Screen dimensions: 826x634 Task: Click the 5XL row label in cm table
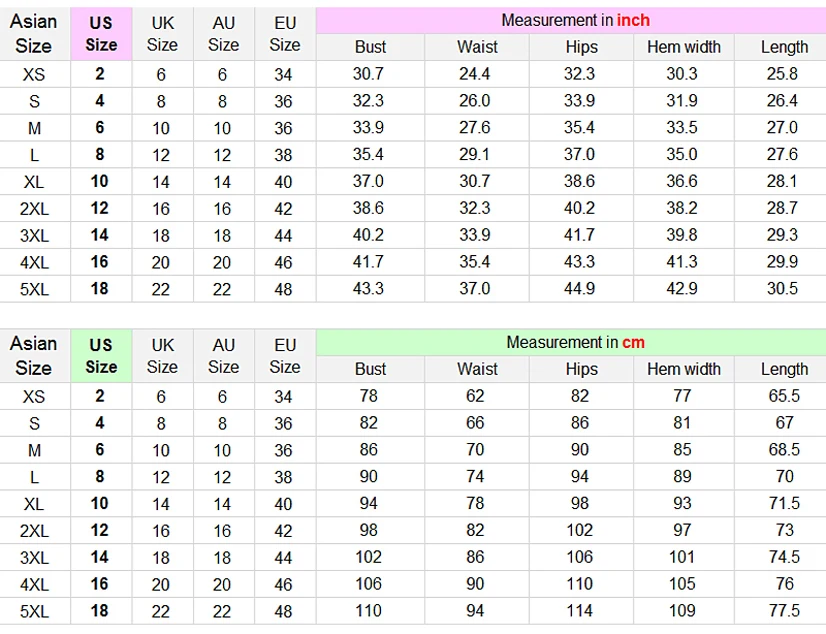click(x=34, y=611)
